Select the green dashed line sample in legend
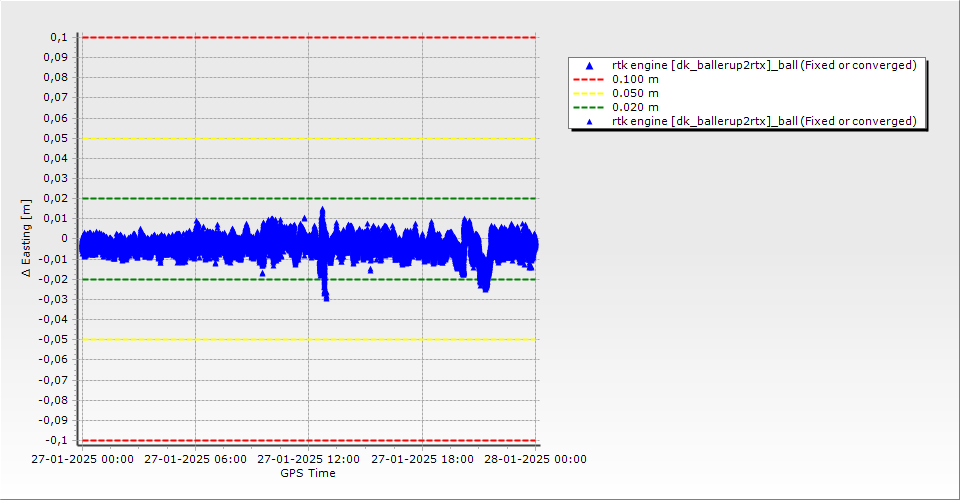This screenshot has height=500, width=960. click(x=588, y=108)
